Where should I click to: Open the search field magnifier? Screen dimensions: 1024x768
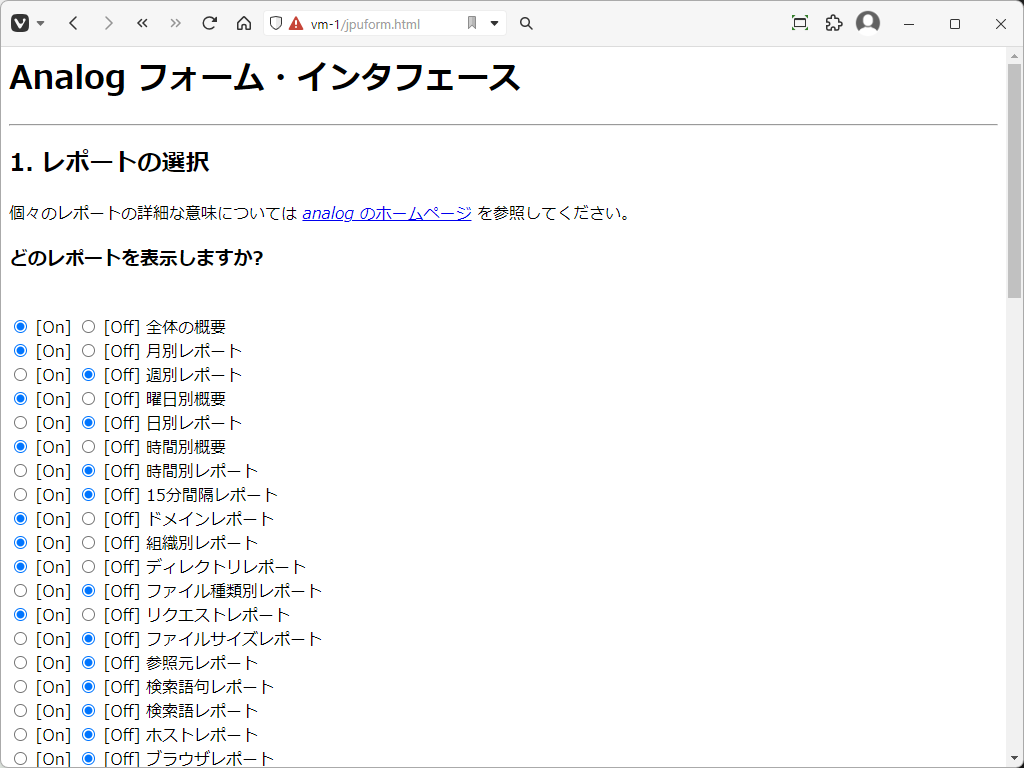(x=526, y=24)
